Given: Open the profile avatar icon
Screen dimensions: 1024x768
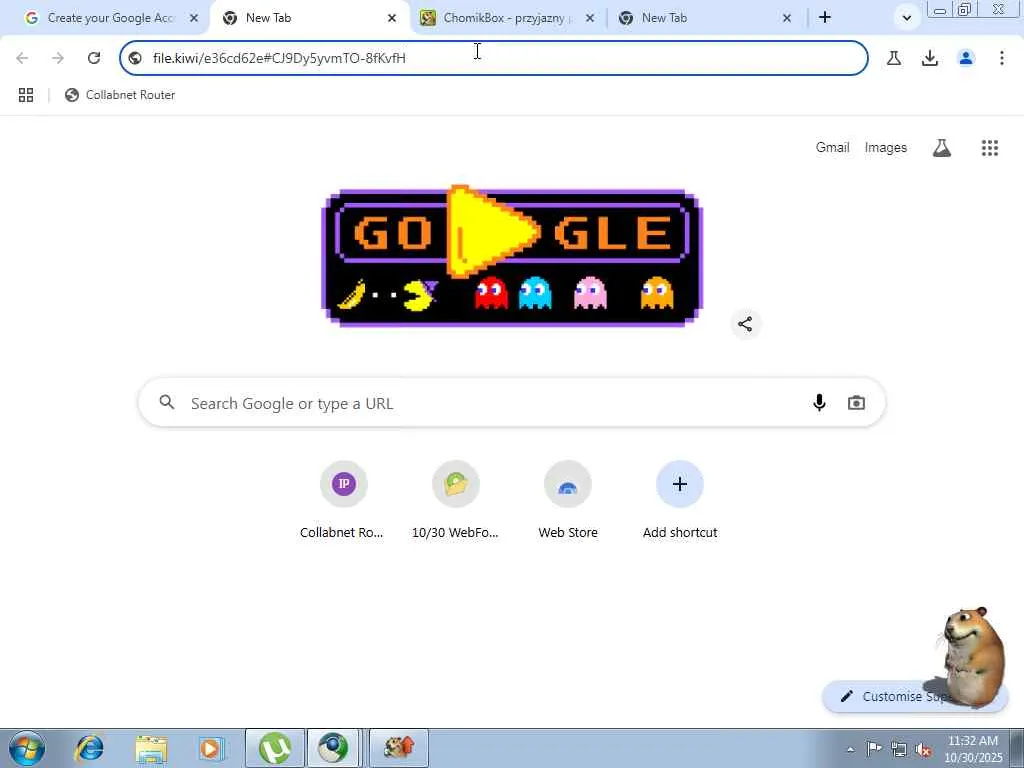Looking at the screenshot, I should (x=966, y=58).
